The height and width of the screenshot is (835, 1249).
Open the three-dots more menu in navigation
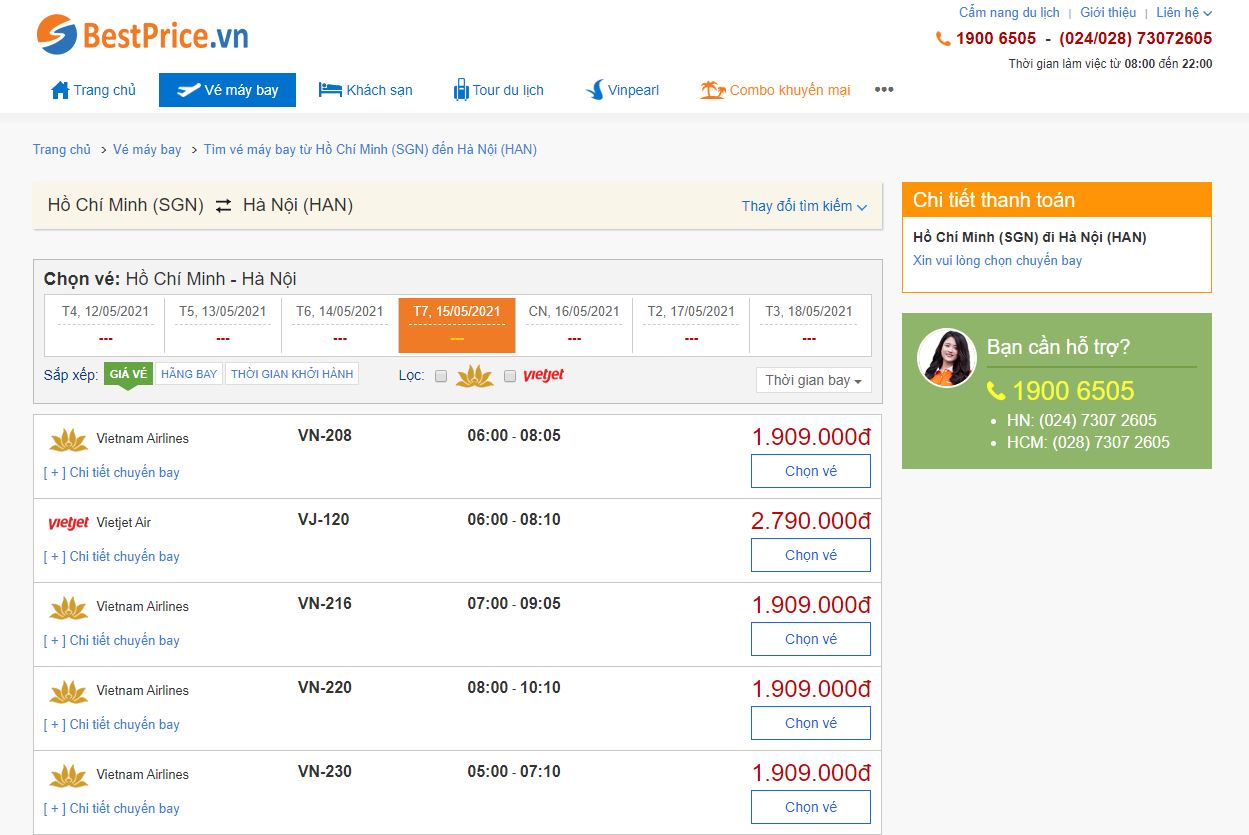click(884, 90)
